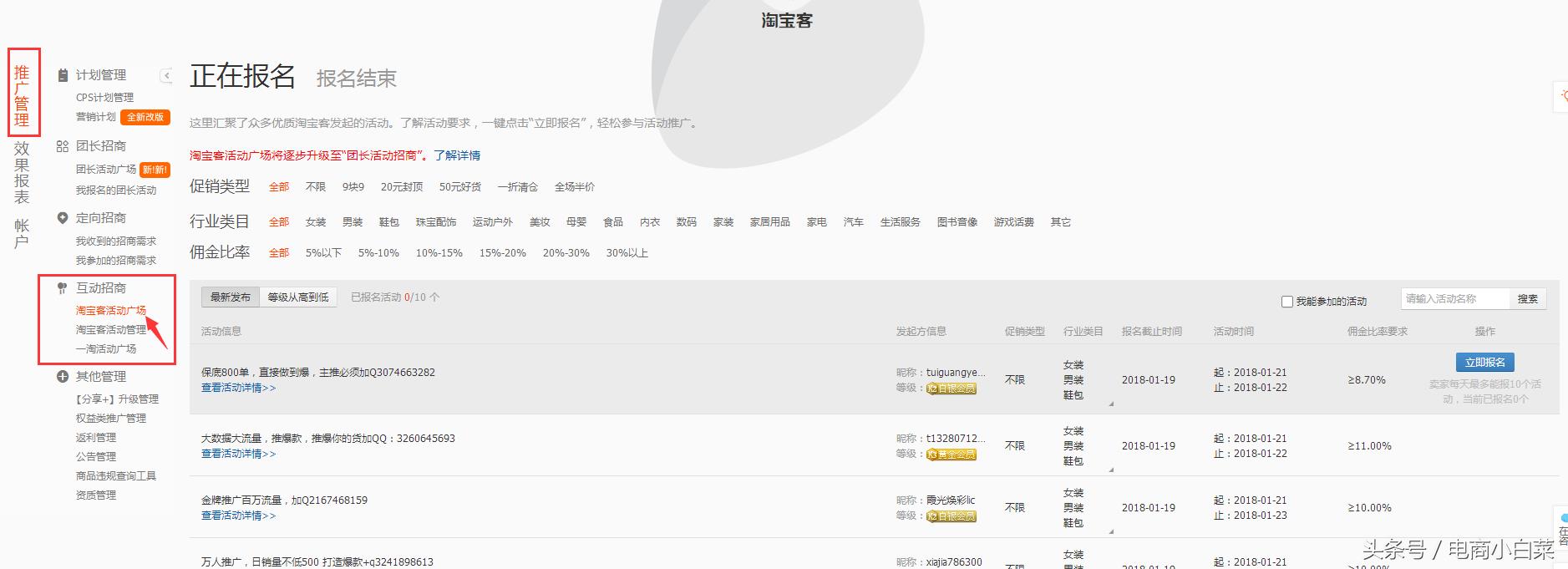Open 淘宝客活动管理 in sidebar
1568x569 pixels.
(x=111, y=330)
